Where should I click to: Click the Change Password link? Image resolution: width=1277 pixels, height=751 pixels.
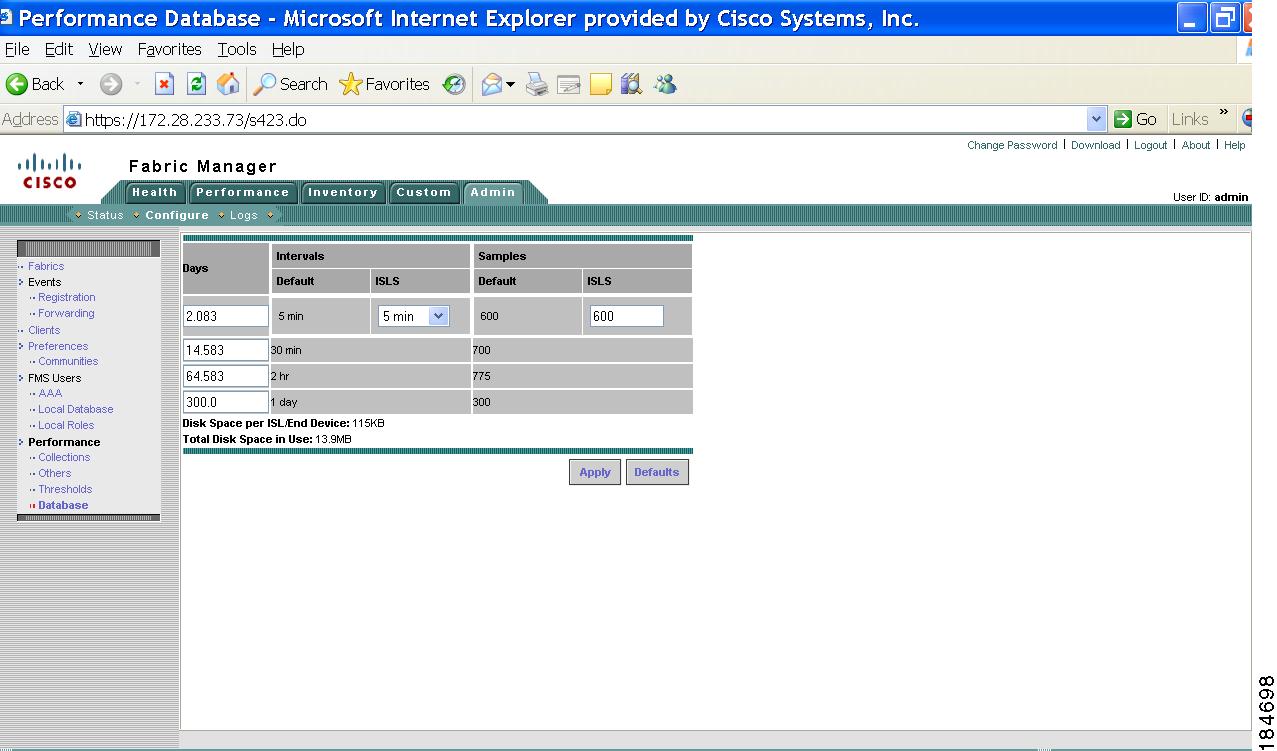point(1012,145)
